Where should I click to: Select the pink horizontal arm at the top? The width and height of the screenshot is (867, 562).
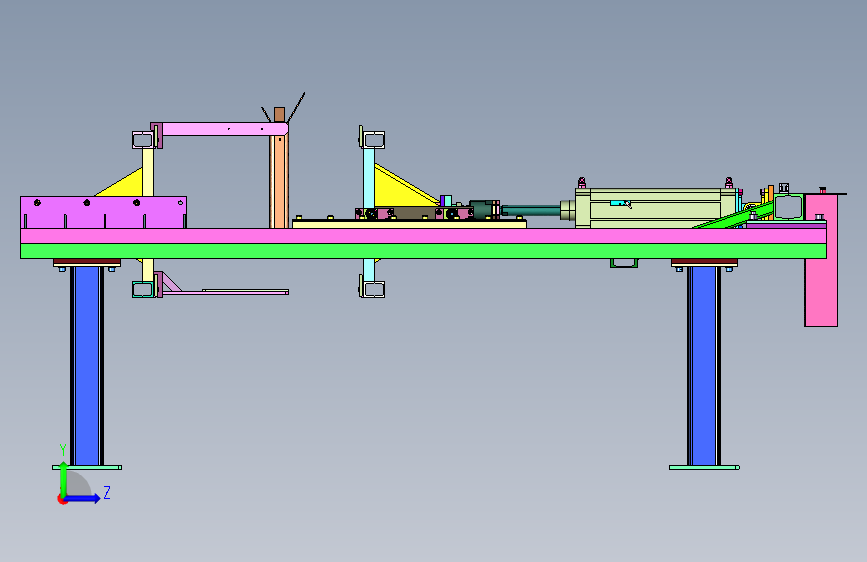pyautogui.click(x=224, y=129)
